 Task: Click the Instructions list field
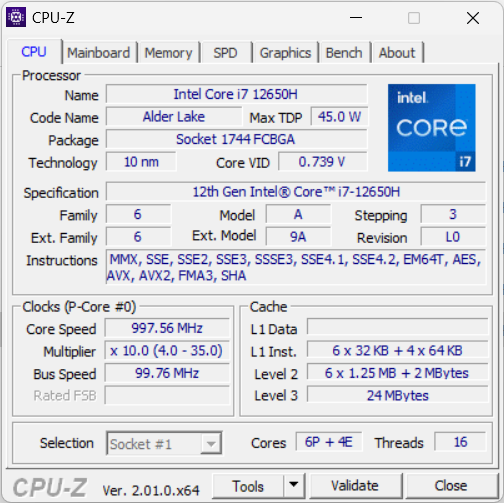coord(296,267)
